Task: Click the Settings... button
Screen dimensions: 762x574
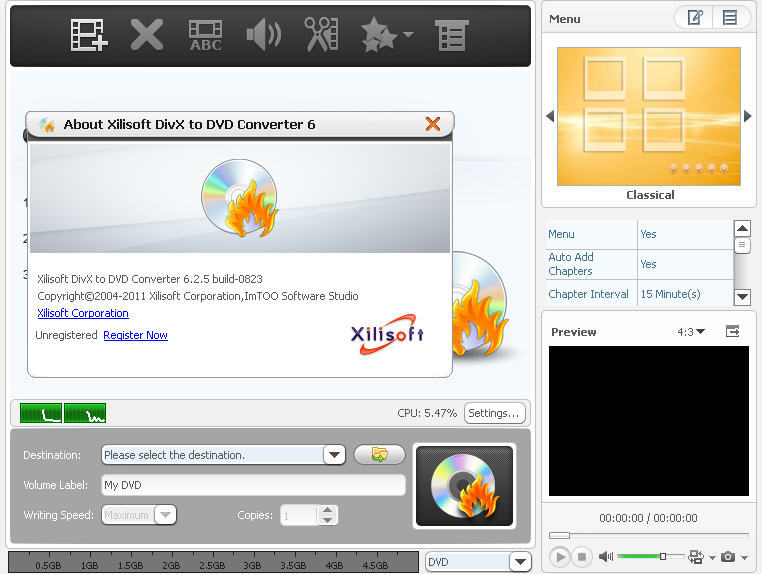Action: coord(494,413)
